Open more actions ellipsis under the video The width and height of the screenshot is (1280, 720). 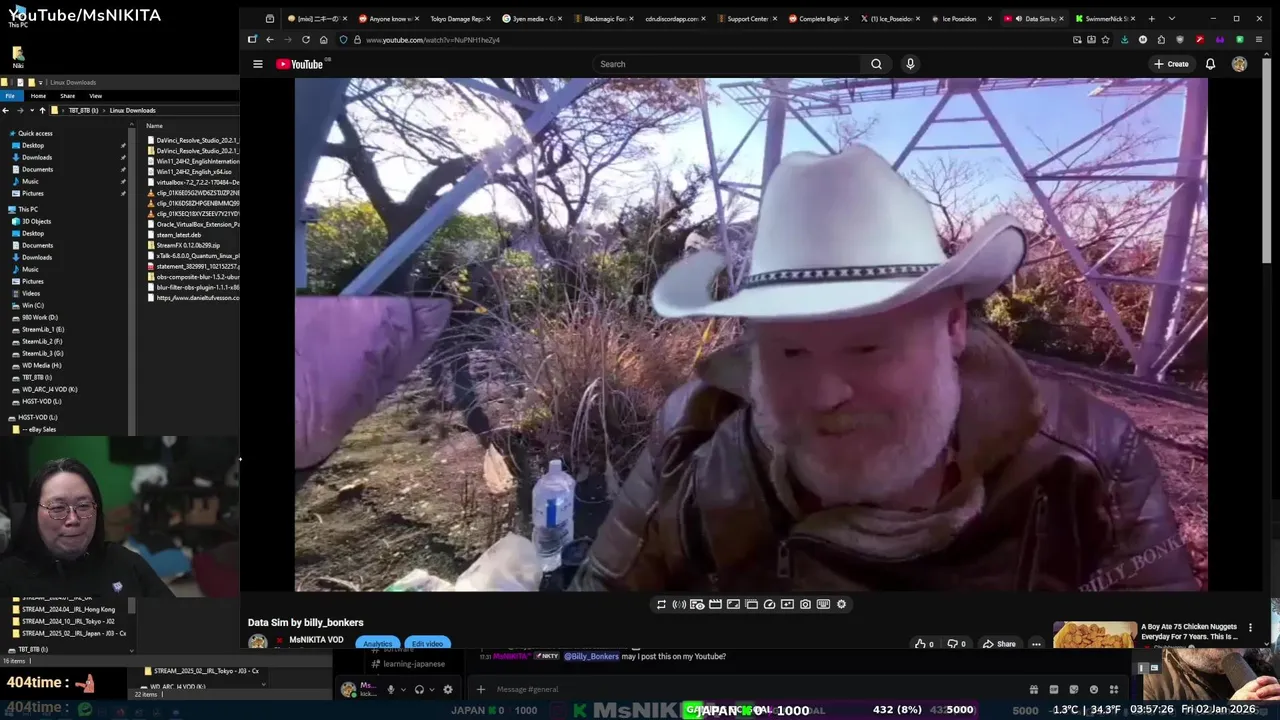point(1036,644)
